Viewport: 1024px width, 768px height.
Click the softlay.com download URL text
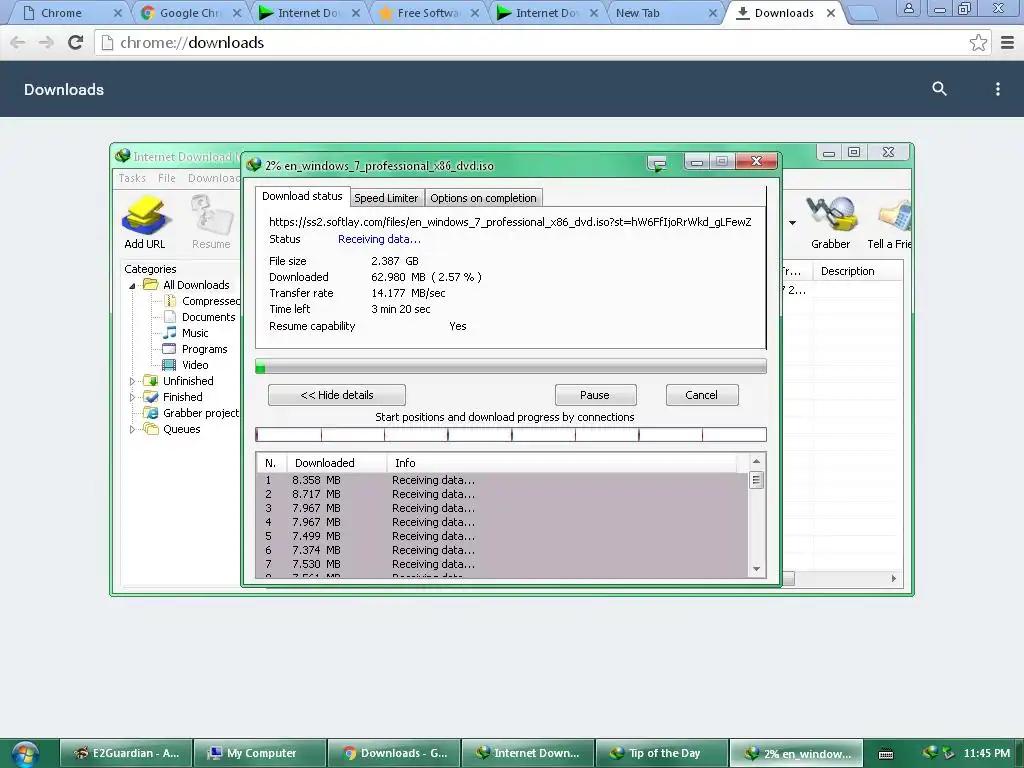510,222
